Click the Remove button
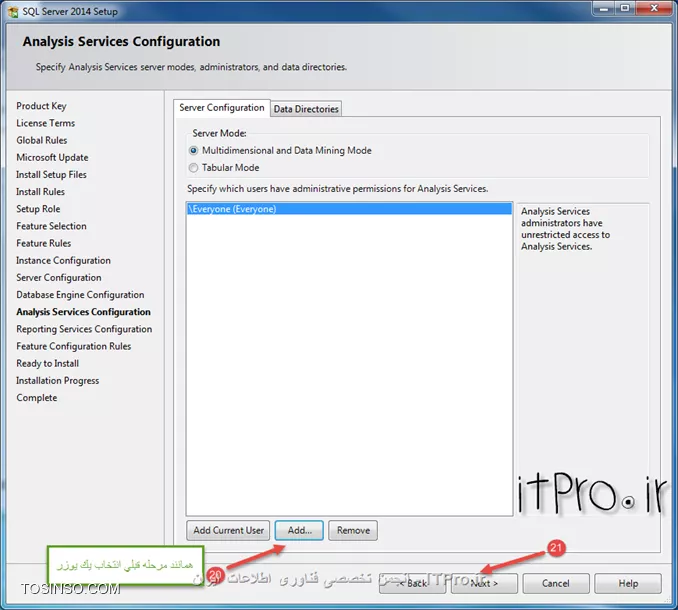678x610 pixels. 353,530
